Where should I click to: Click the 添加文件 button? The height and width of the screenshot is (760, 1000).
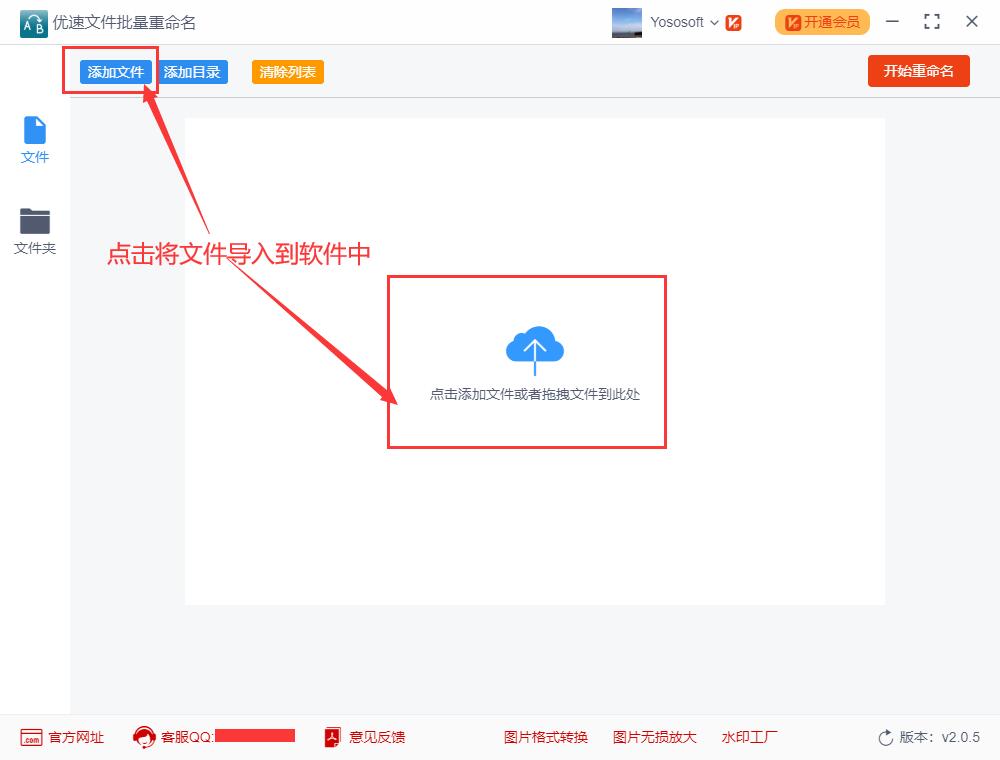pos(115,72)
